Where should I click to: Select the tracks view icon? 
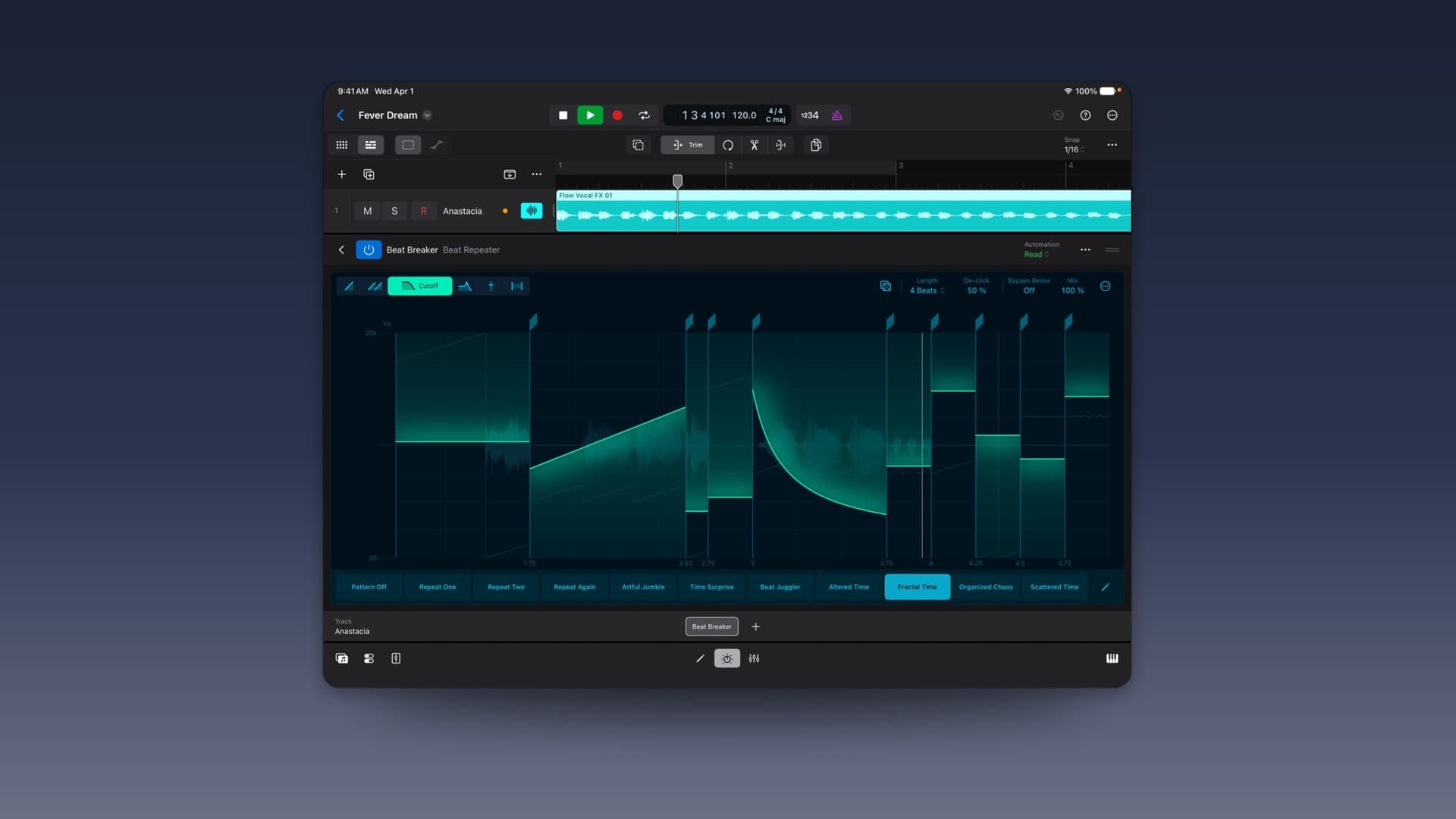pos(371,145)
